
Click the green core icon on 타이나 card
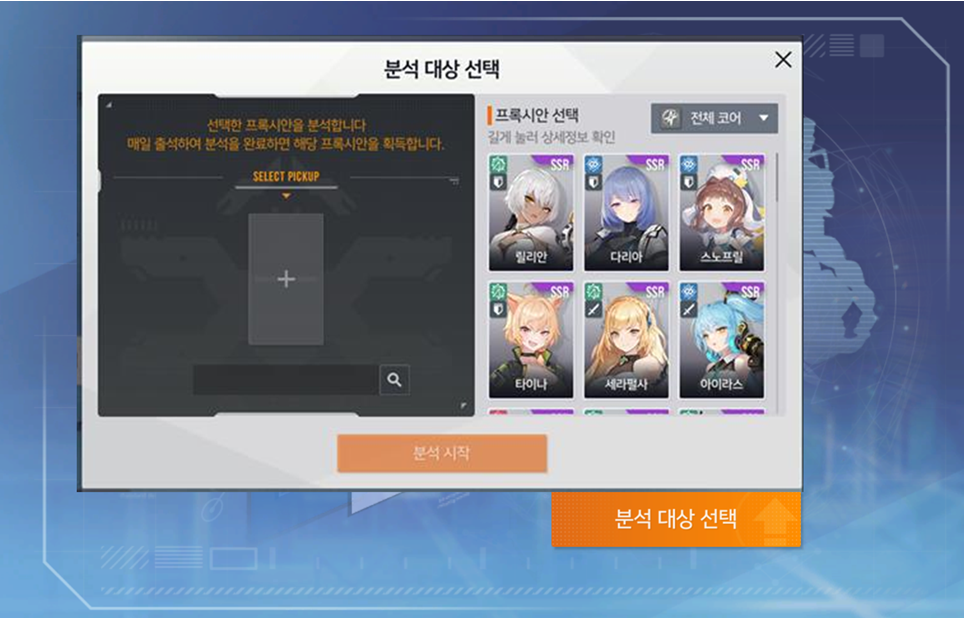point(498,291)
